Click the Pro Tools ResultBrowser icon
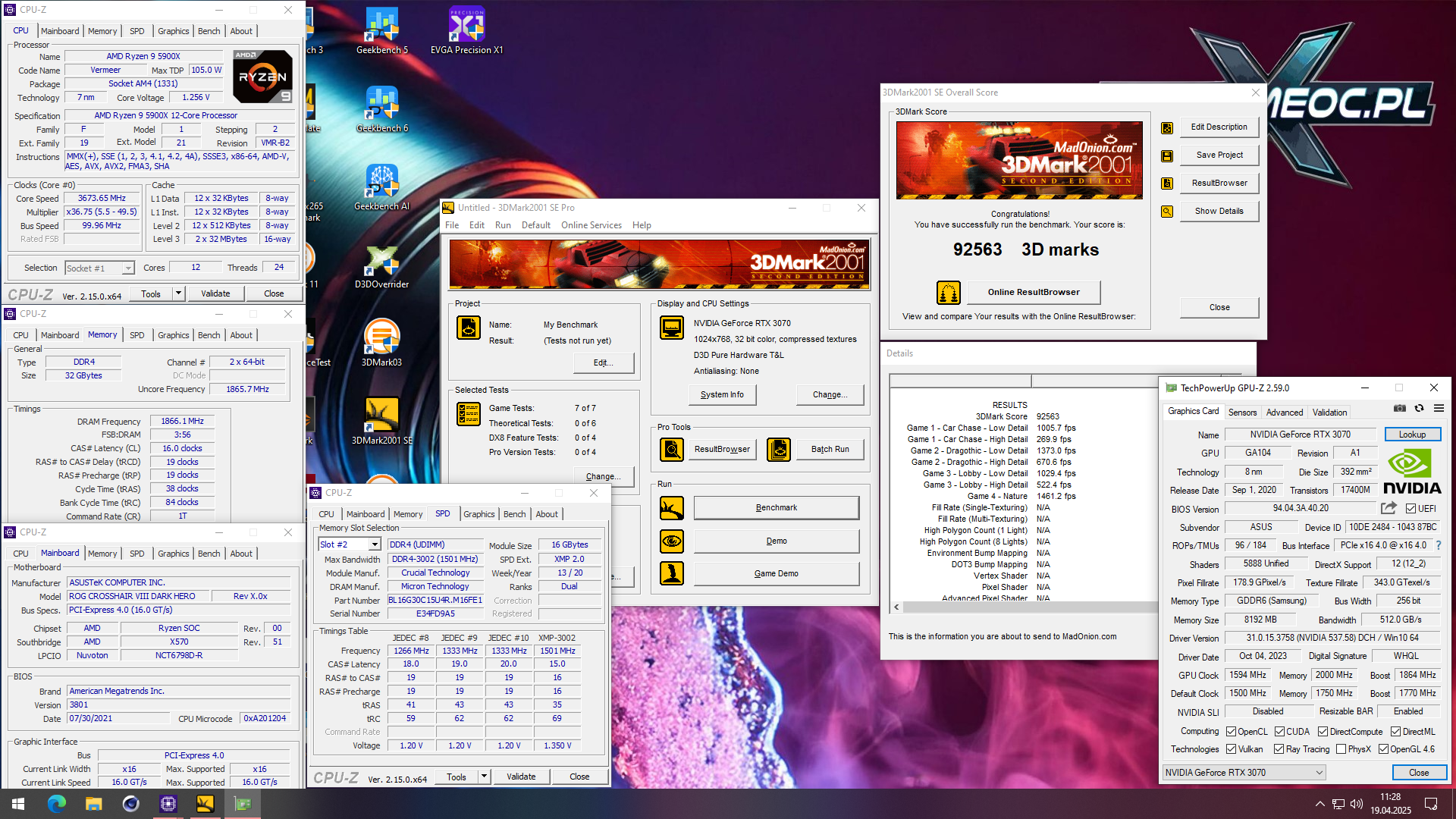Image resolution: width=1456 pixels, height=819 pixels. click(x=672, y=450)
